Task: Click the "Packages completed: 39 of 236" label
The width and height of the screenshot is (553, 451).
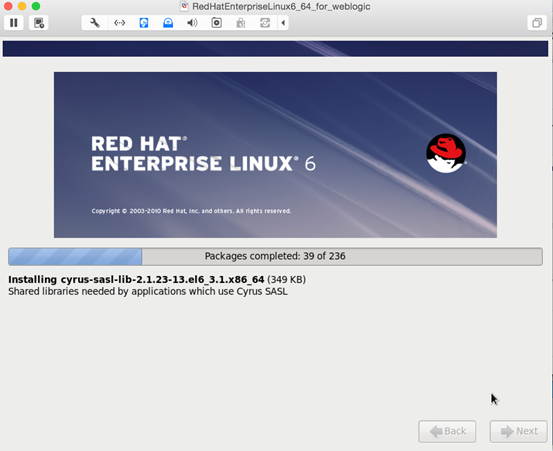Action: (x=275, y=256)
